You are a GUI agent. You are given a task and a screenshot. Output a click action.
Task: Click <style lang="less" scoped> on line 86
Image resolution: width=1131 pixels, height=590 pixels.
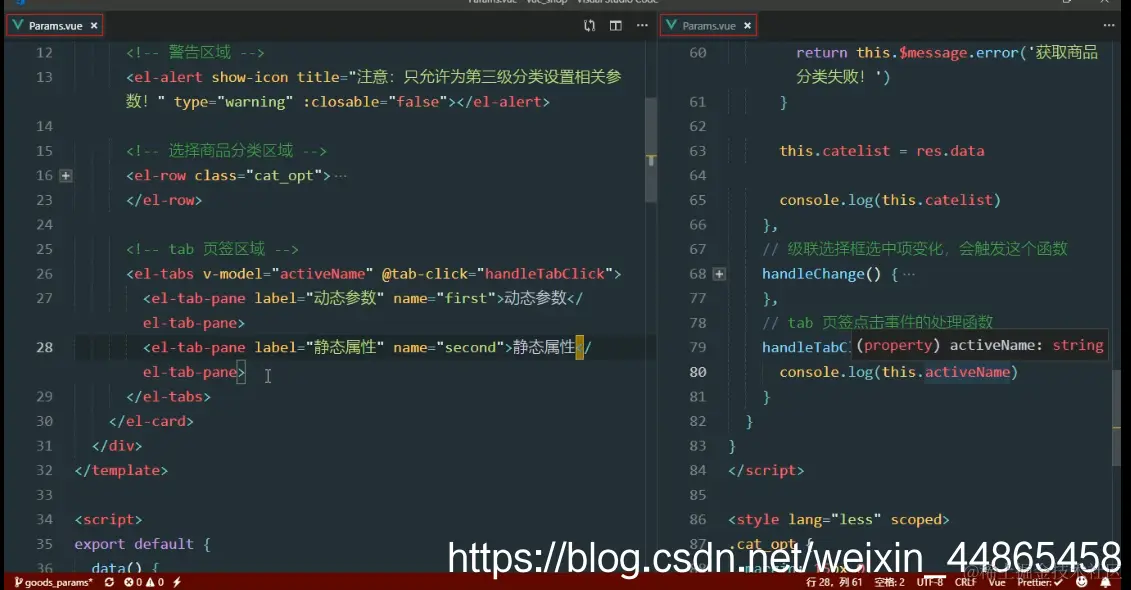(x=839, y=519)
